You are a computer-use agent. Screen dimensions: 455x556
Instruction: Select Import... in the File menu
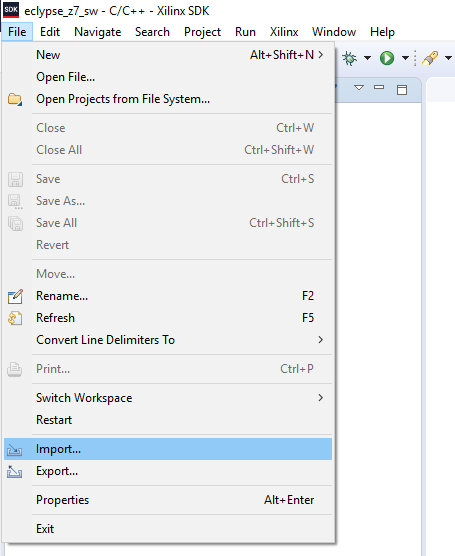168,449
